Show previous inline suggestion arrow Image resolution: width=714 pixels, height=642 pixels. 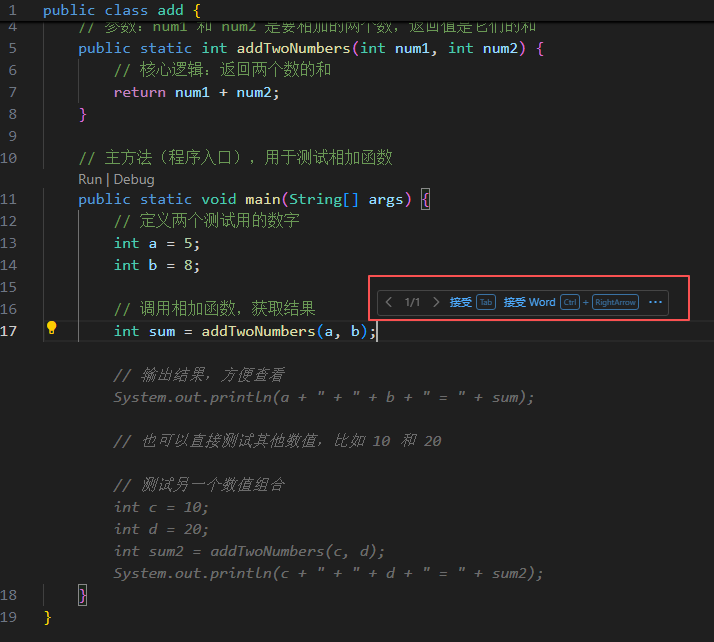click(389, 302)
